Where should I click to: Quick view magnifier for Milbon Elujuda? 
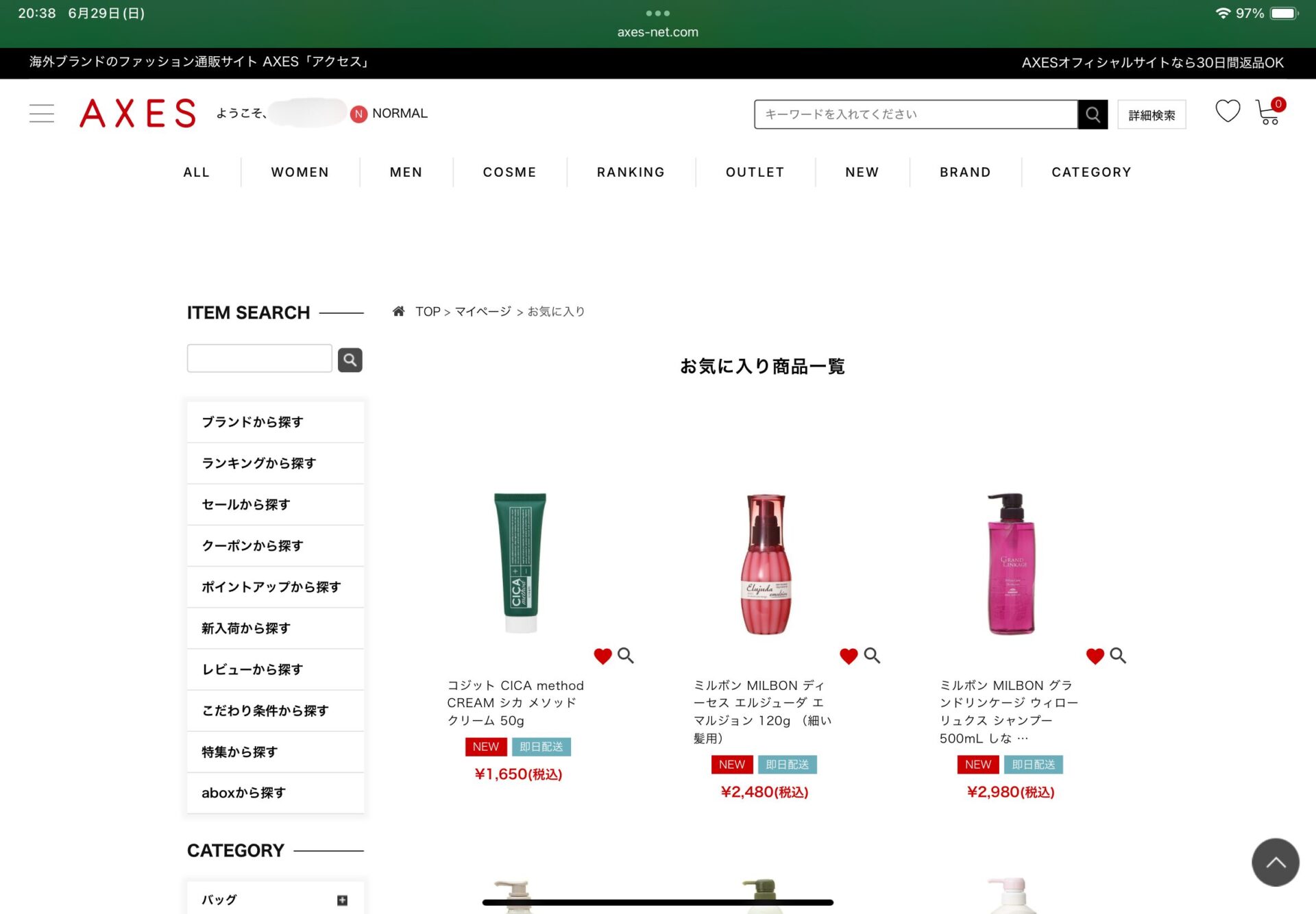(872, 656)
